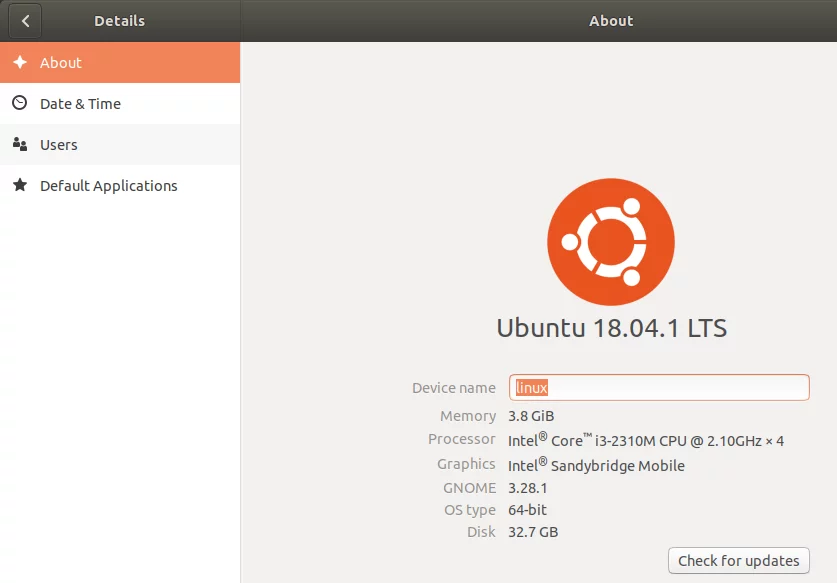Click the Ubuntu logo image

coord(611,242)
